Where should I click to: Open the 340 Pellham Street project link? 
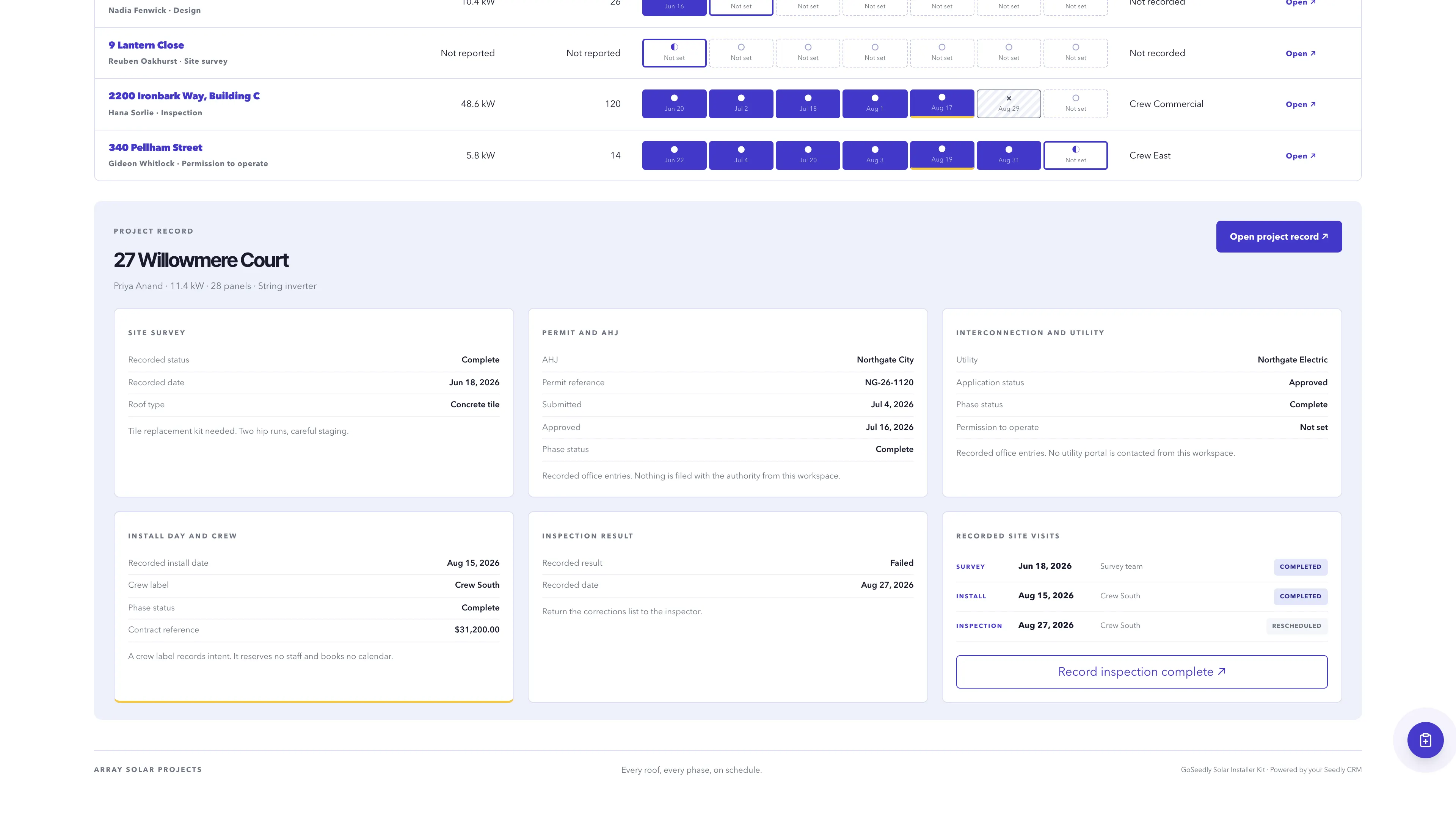[x=155, y=147]
